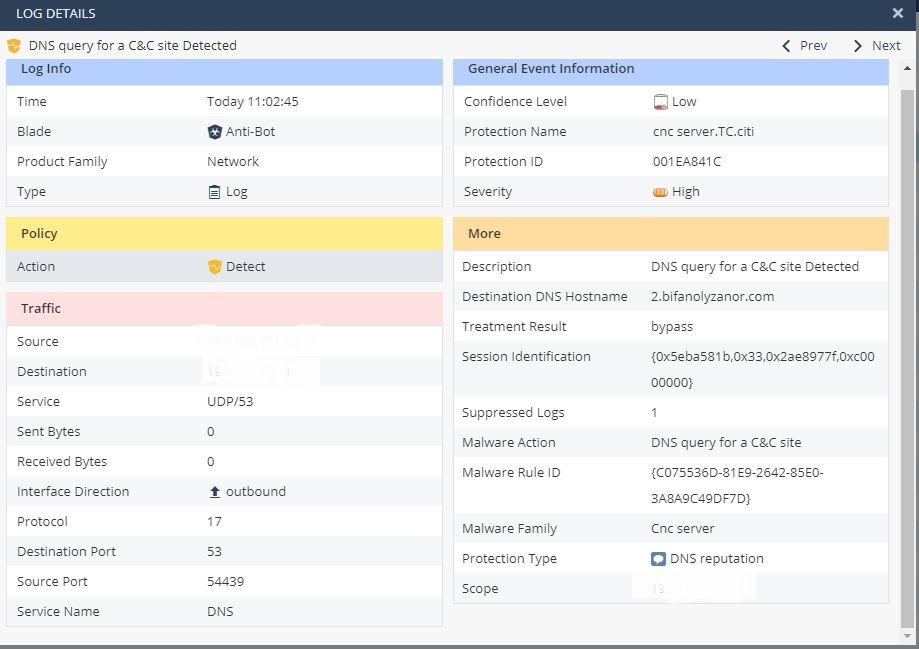The image size is (919, 649).
Task: Click the Anti-Bot blade icon
Action: [214, 132]
